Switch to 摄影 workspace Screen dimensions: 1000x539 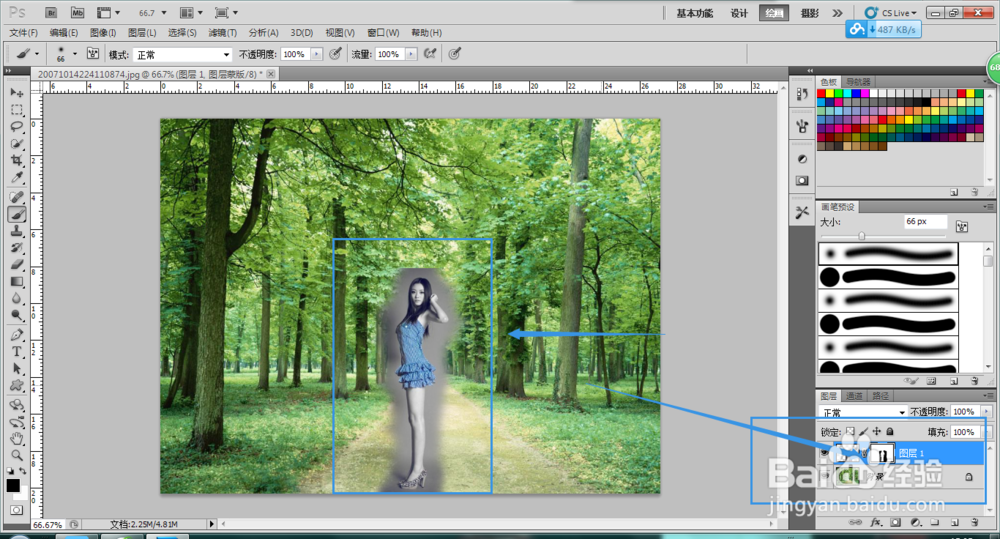(x=809, y=13)
